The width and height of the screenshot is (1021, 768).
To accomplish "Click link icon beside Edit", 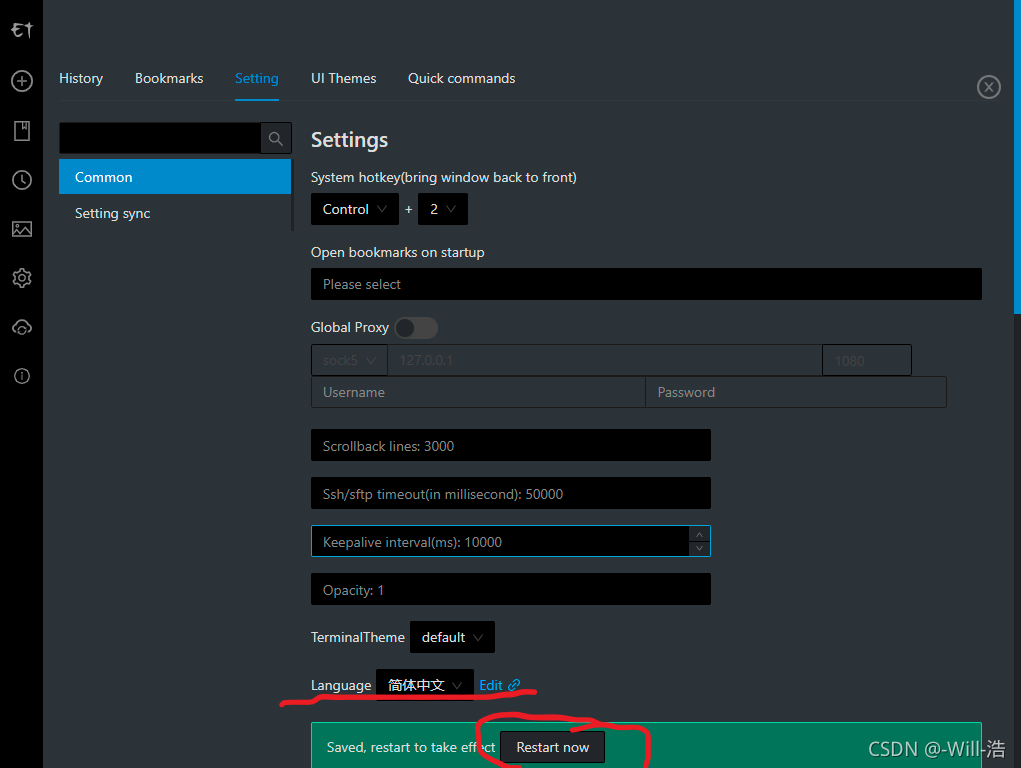I will pyautogui.click(x=514, y=685).
